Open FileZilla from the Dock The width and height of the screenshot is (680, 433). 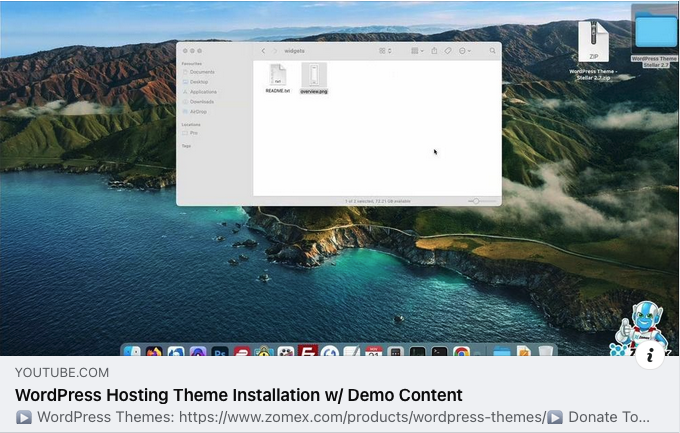[x=308, y=351]
